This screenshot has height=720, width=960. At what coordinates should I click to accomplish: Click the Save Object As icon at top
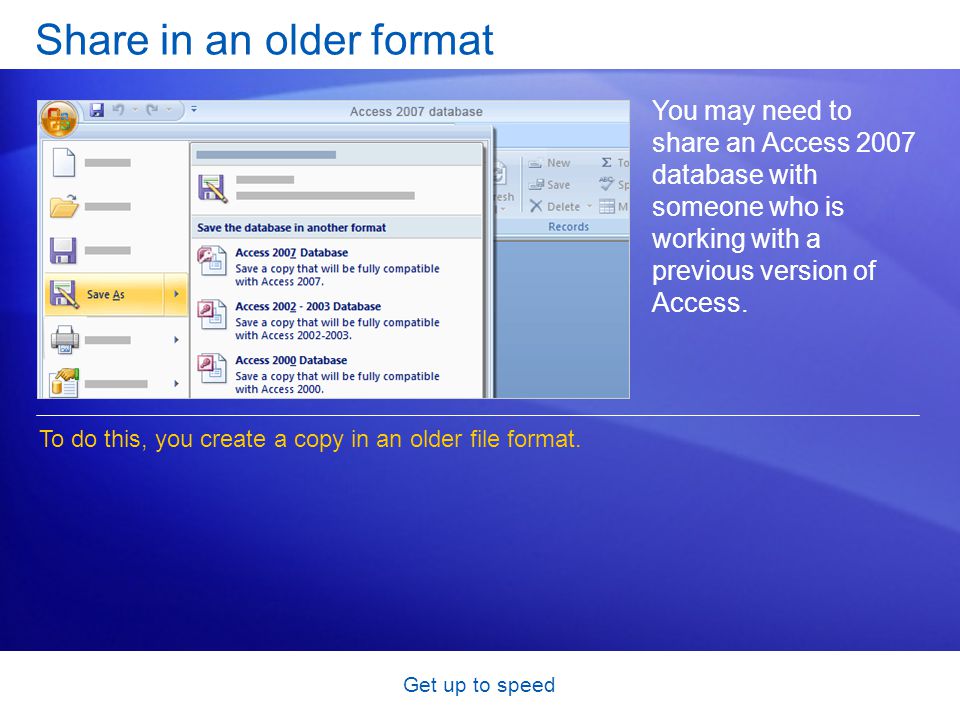coord(212,188)
